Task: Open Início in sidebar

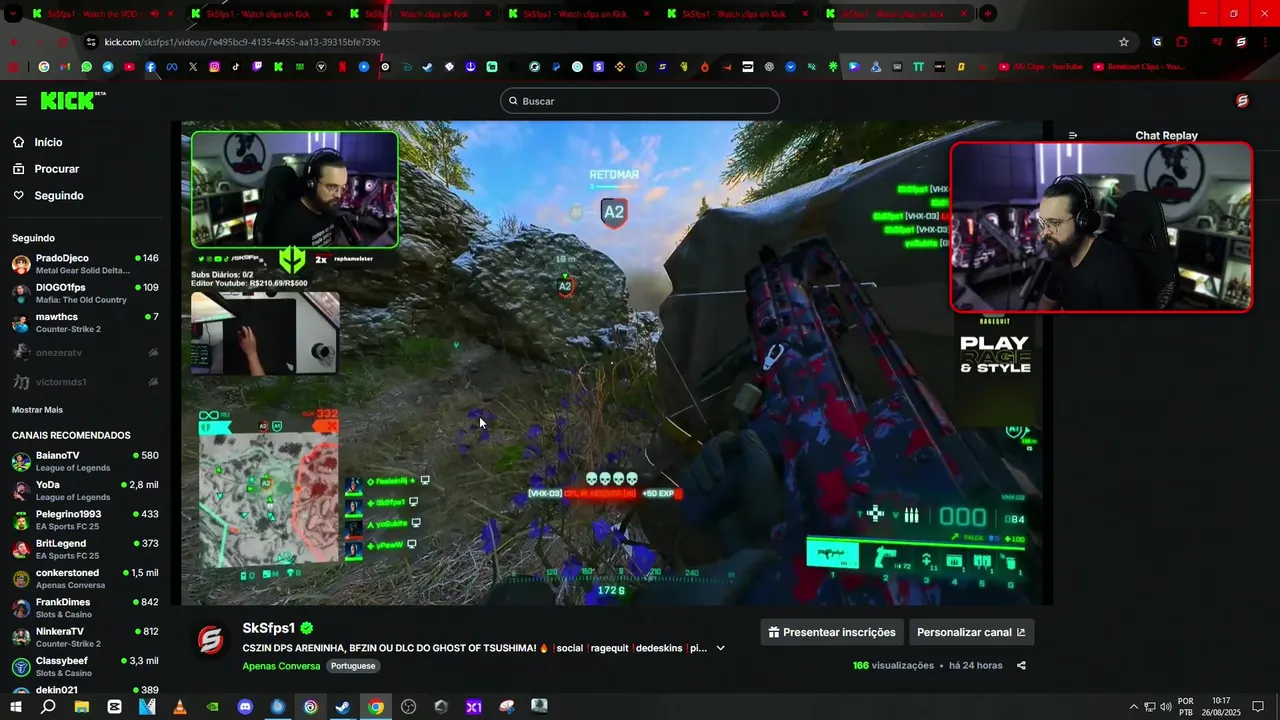Action: click(48, 142)
